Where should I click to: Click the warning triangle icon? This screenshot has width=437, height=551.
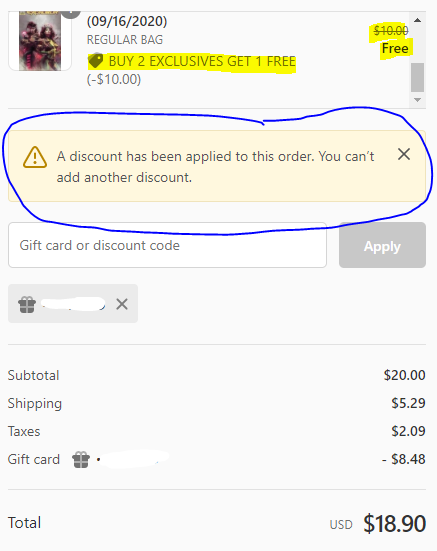click(35, 157)
